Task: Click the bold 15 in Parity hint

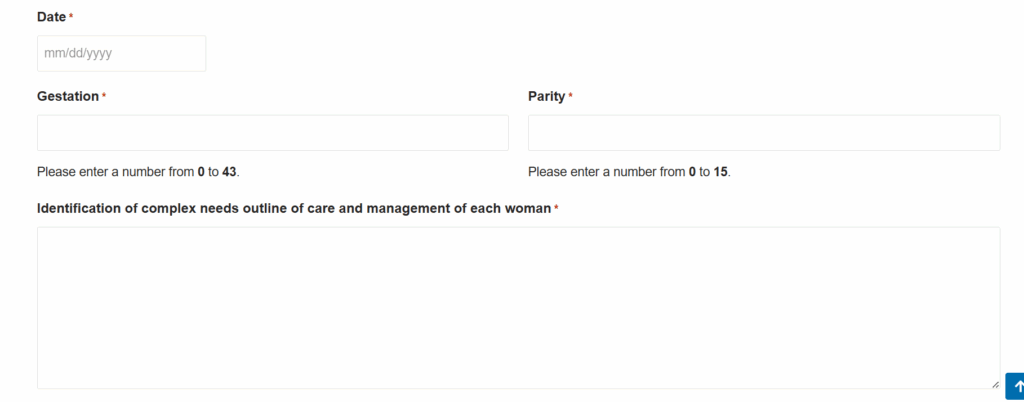Action: click(720, 172)
